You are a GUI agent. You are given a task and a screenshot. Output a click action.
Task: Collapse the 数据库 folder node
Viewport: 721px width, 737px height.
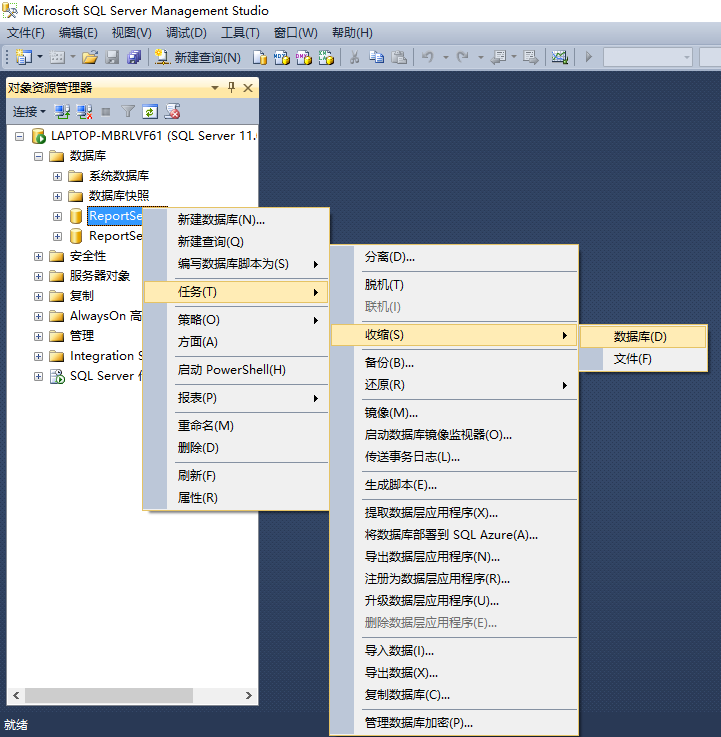click(39, 156)
